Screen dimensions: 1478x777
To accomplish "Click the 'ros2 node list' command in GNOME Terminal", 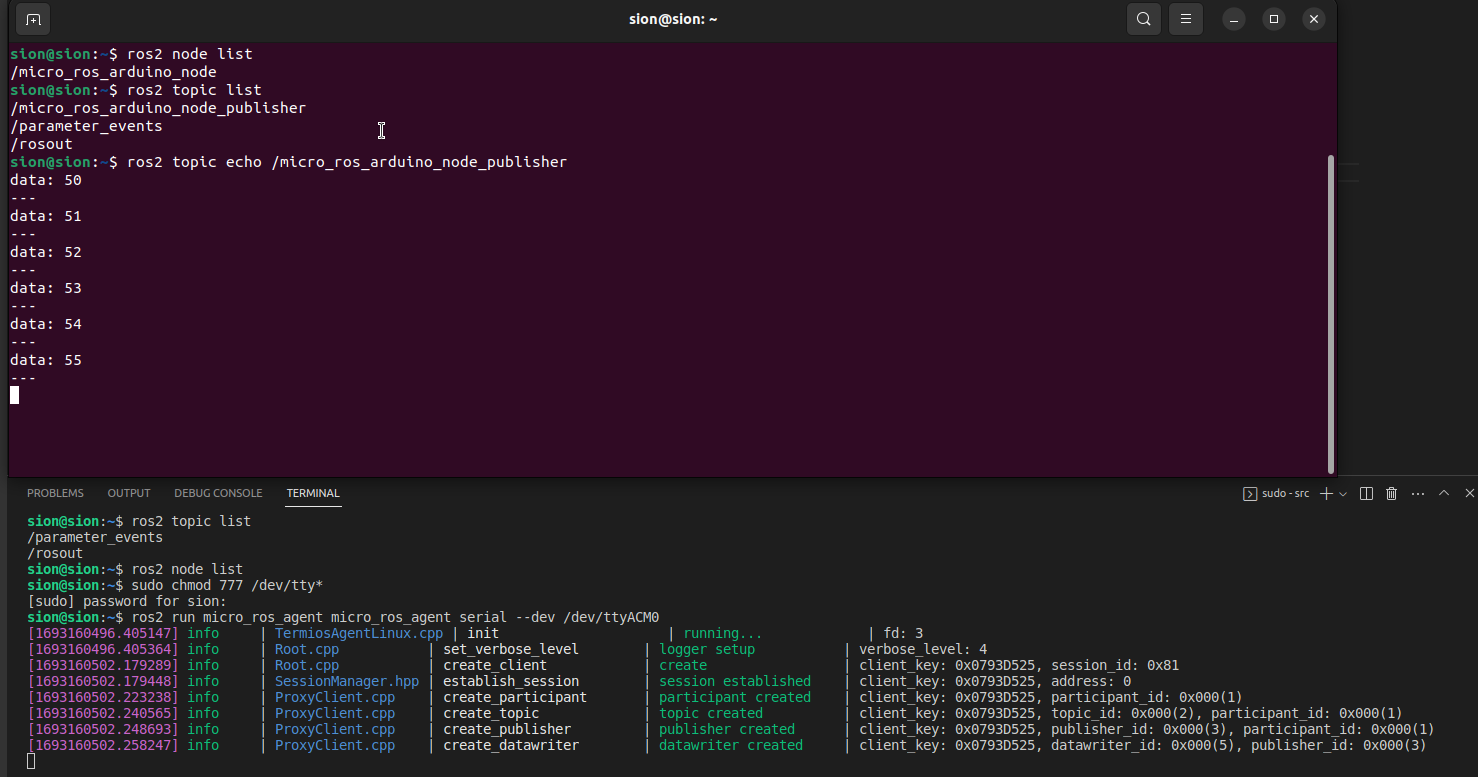I will pyautogui.click(x=190, y=54).
